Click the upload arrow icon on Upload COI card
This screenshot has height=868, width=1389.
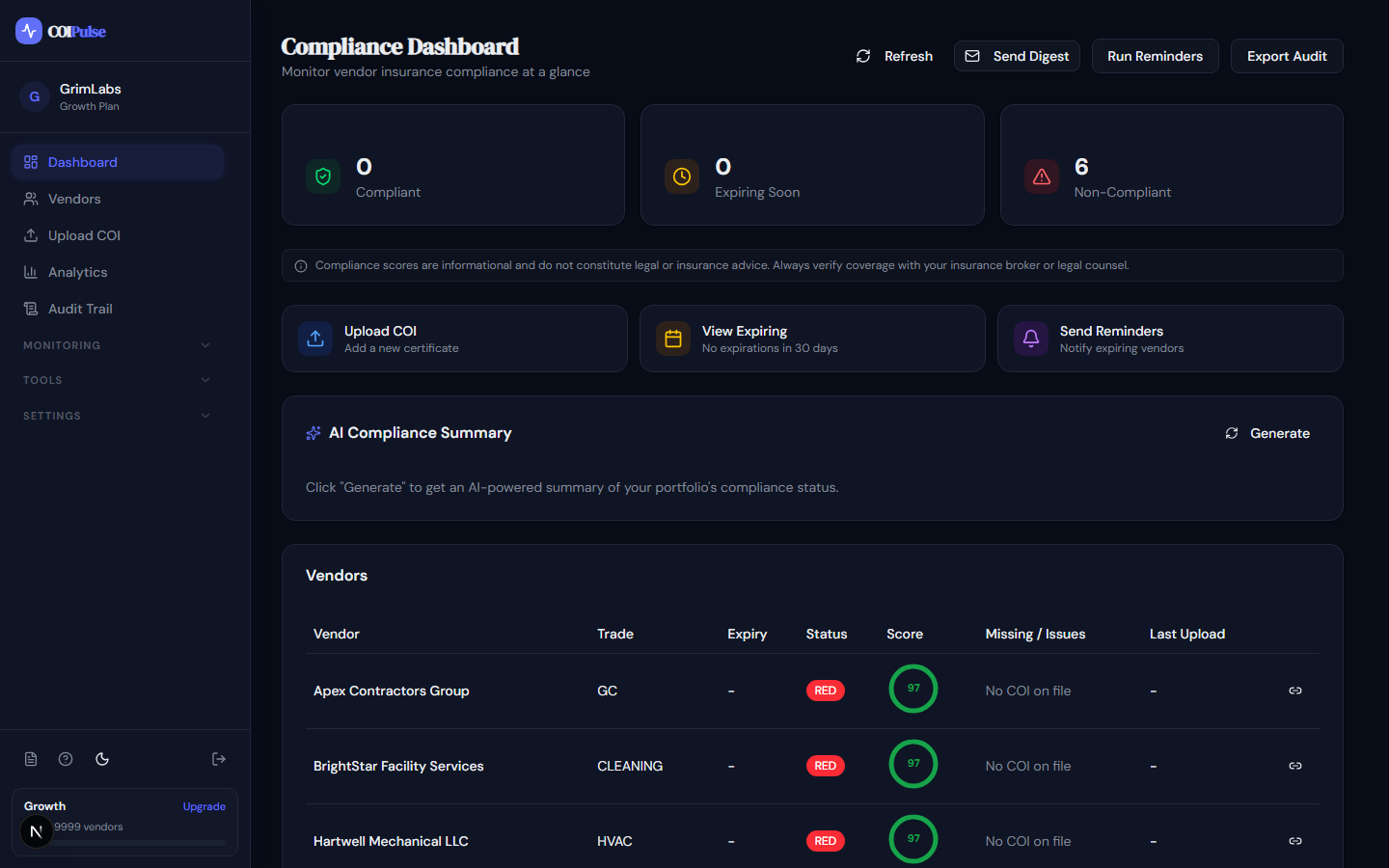pyautogui.click(x=315, y=339)
